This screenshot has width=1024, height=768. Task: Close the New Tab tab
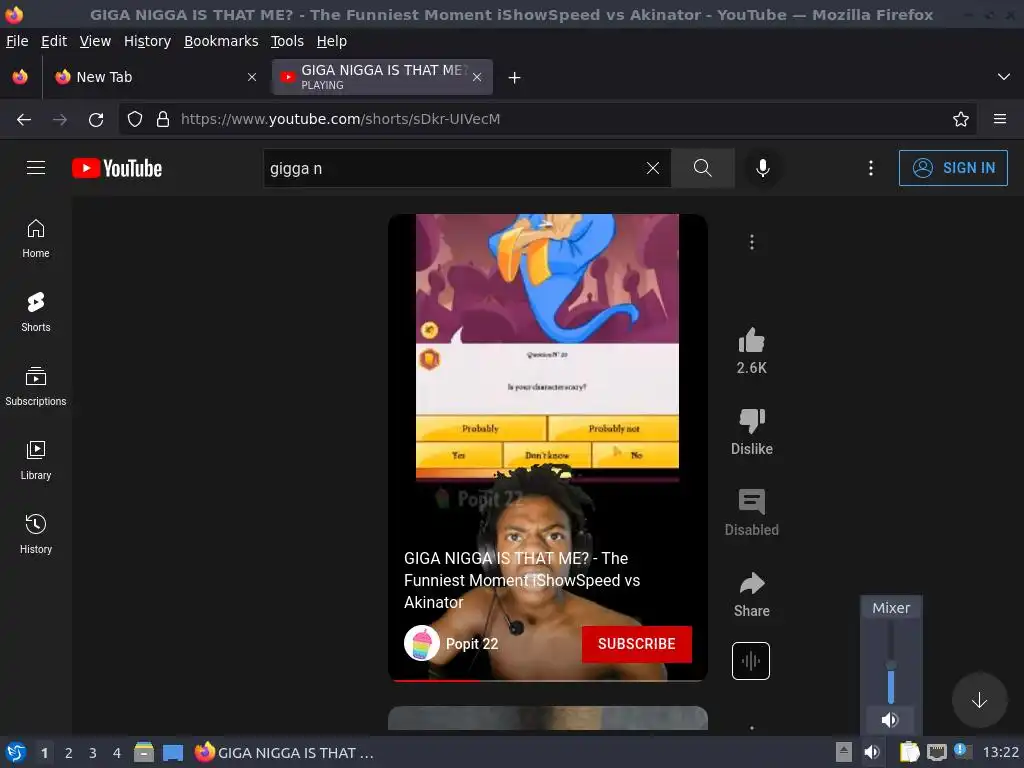pos(252,77)
